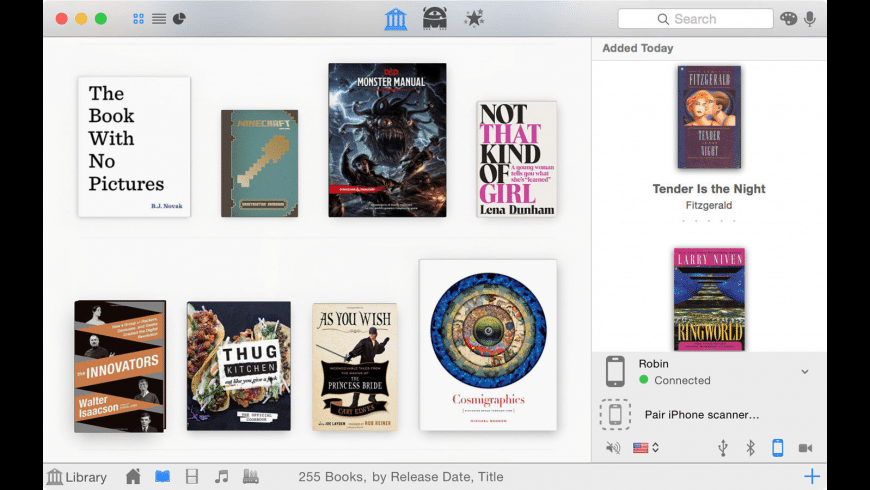Open the stars wishlist icon
Image resolution: width=870 pixels, height=490 pixels.
pos(474,18)
